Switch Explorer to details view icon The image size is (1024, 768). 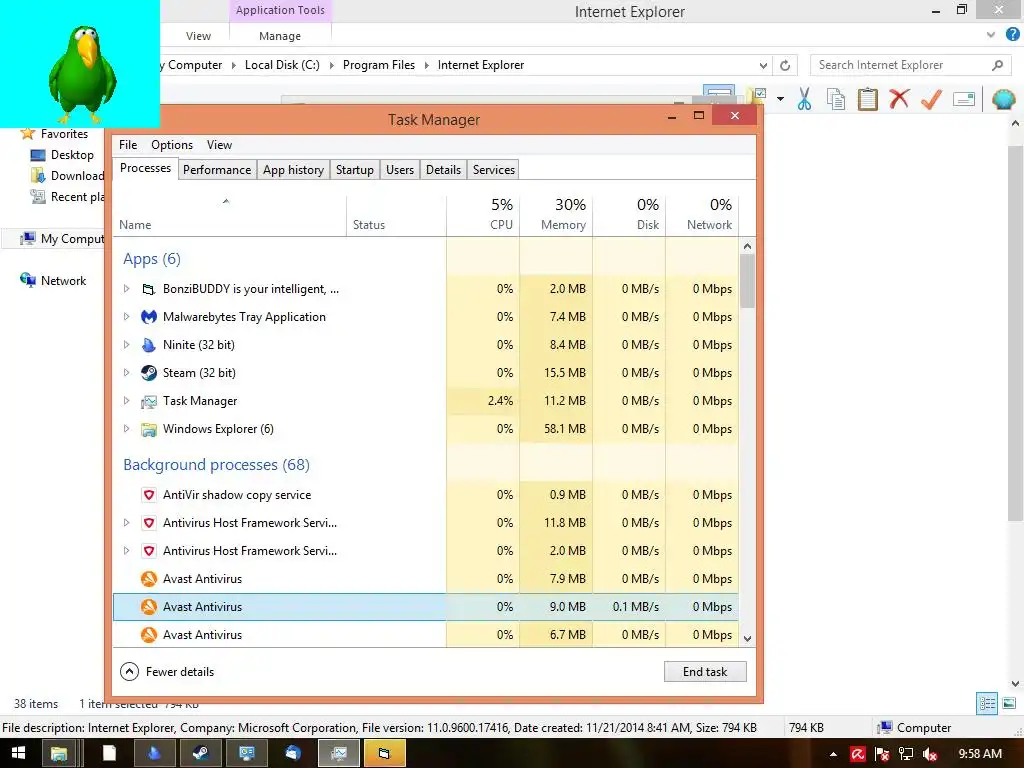click(987, 703)
